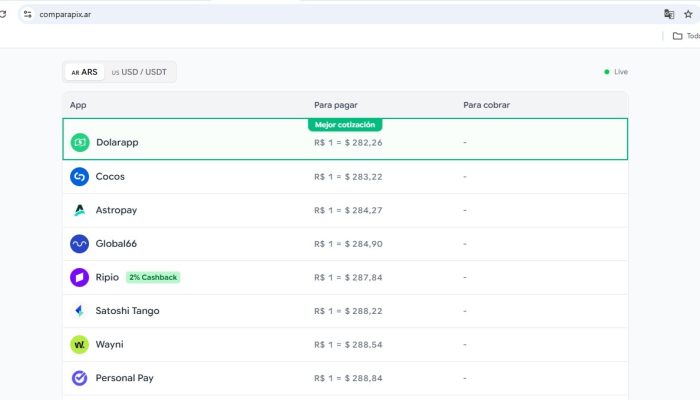Click Dolarapp rate R$ 1 = $ 282,26

[x=348, y=143]
